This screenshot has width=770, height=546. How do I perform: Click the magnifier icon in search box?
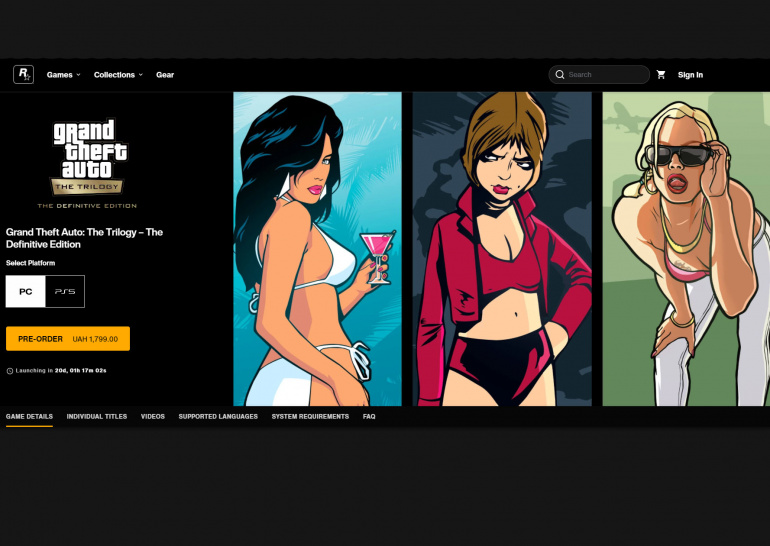tap(560, 75)
